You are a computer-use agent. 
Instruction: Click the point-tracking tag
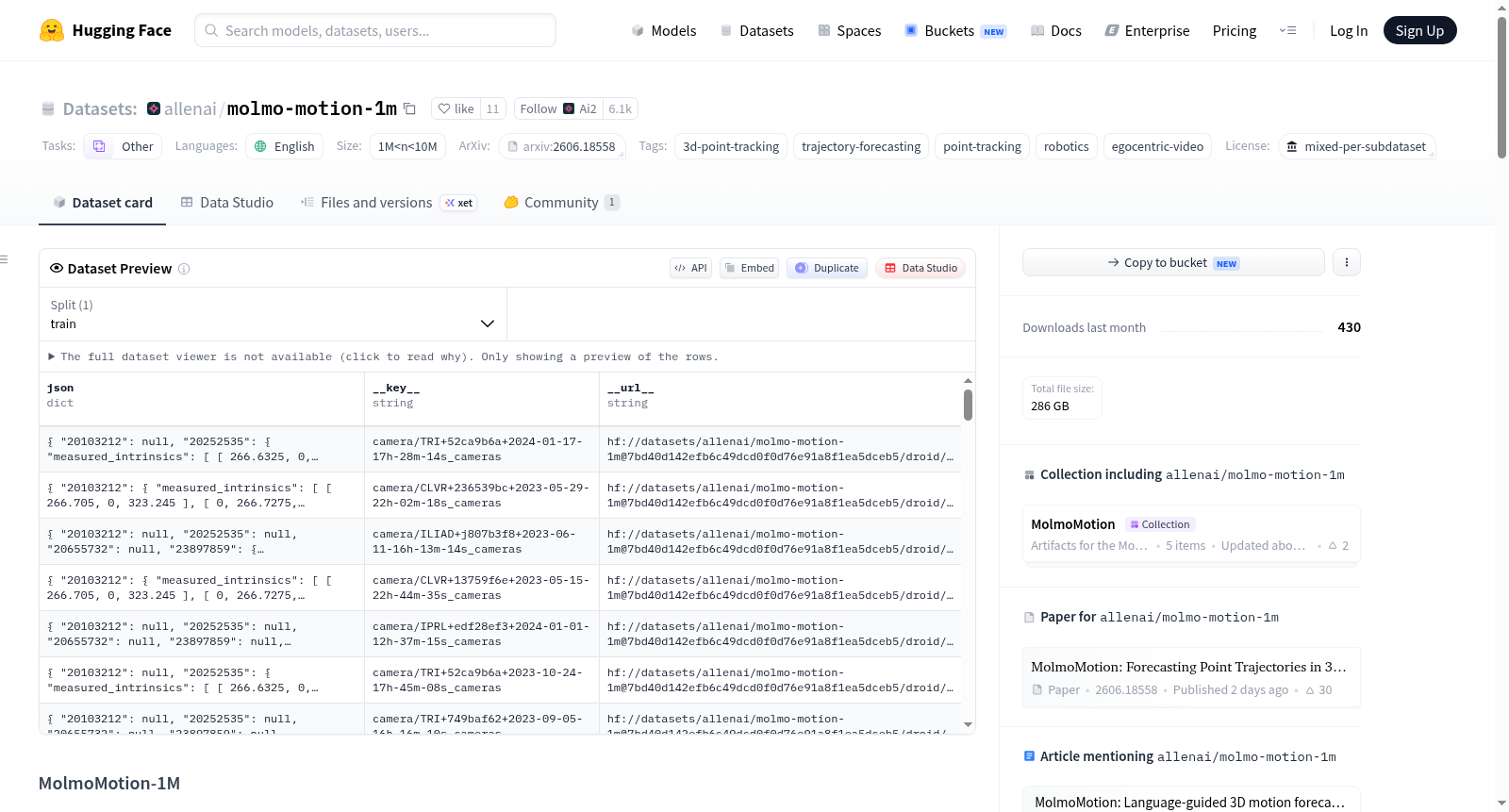982,146
